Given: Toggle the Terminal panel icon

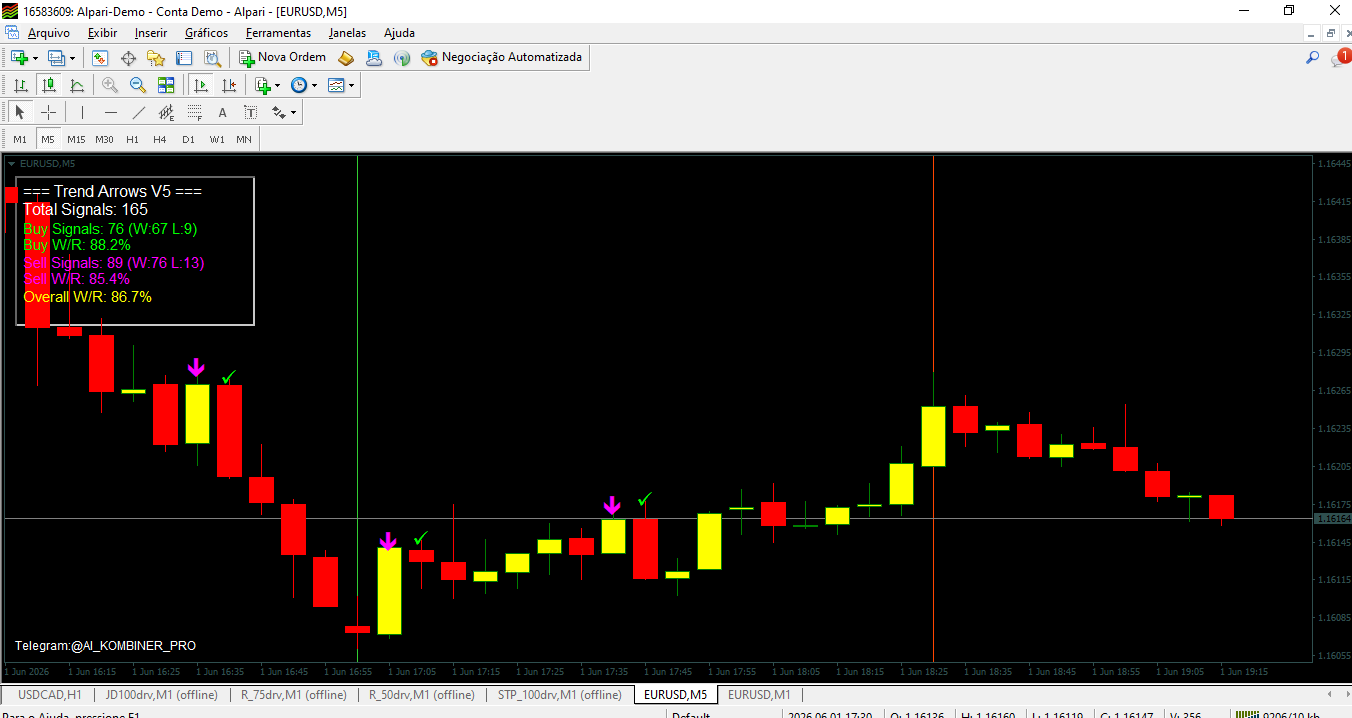Looking at the screenshot, I should coord(184,58).
